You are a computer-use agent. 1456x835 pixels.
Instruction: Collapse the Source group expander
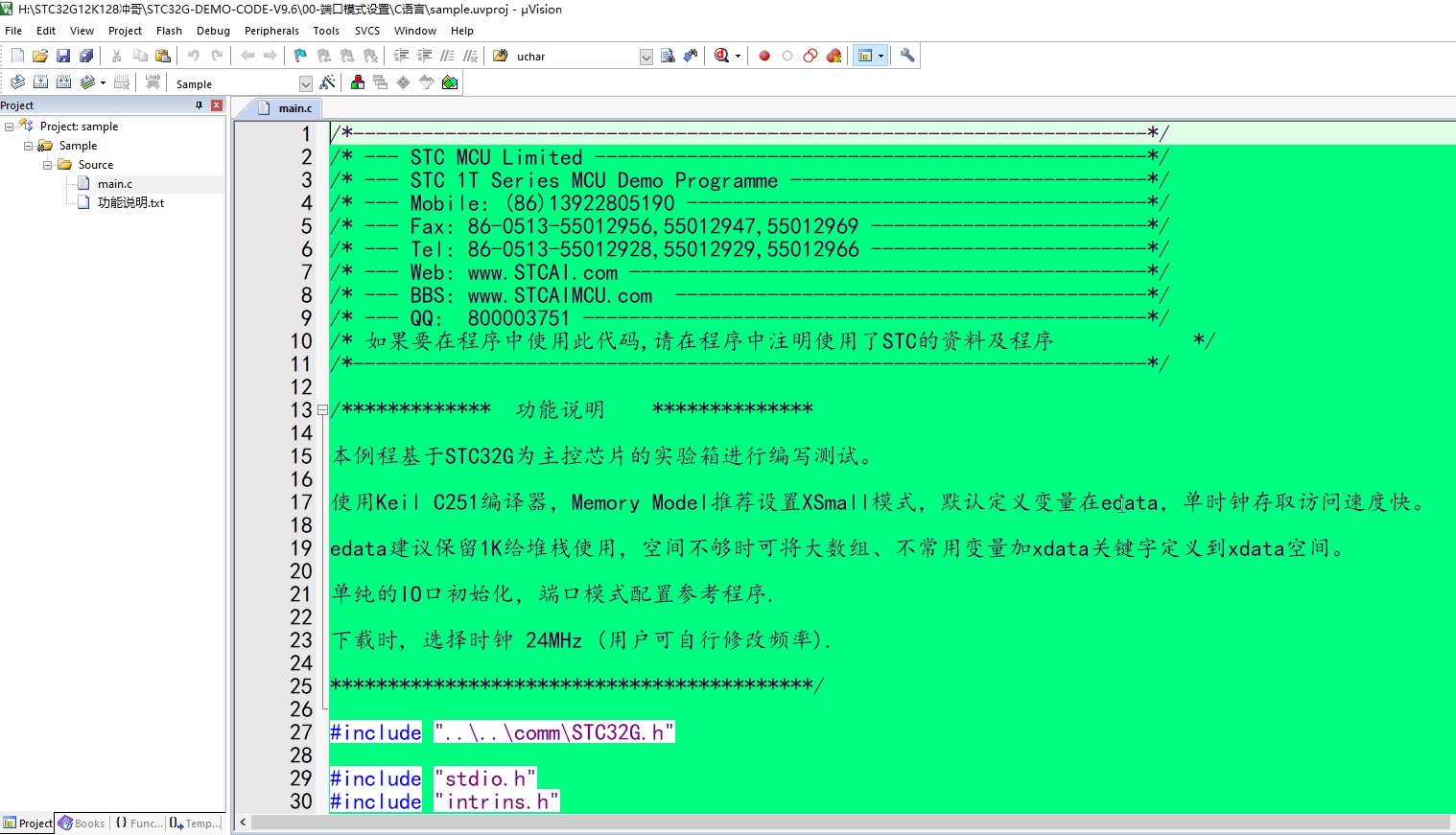(x=47, y=165)
